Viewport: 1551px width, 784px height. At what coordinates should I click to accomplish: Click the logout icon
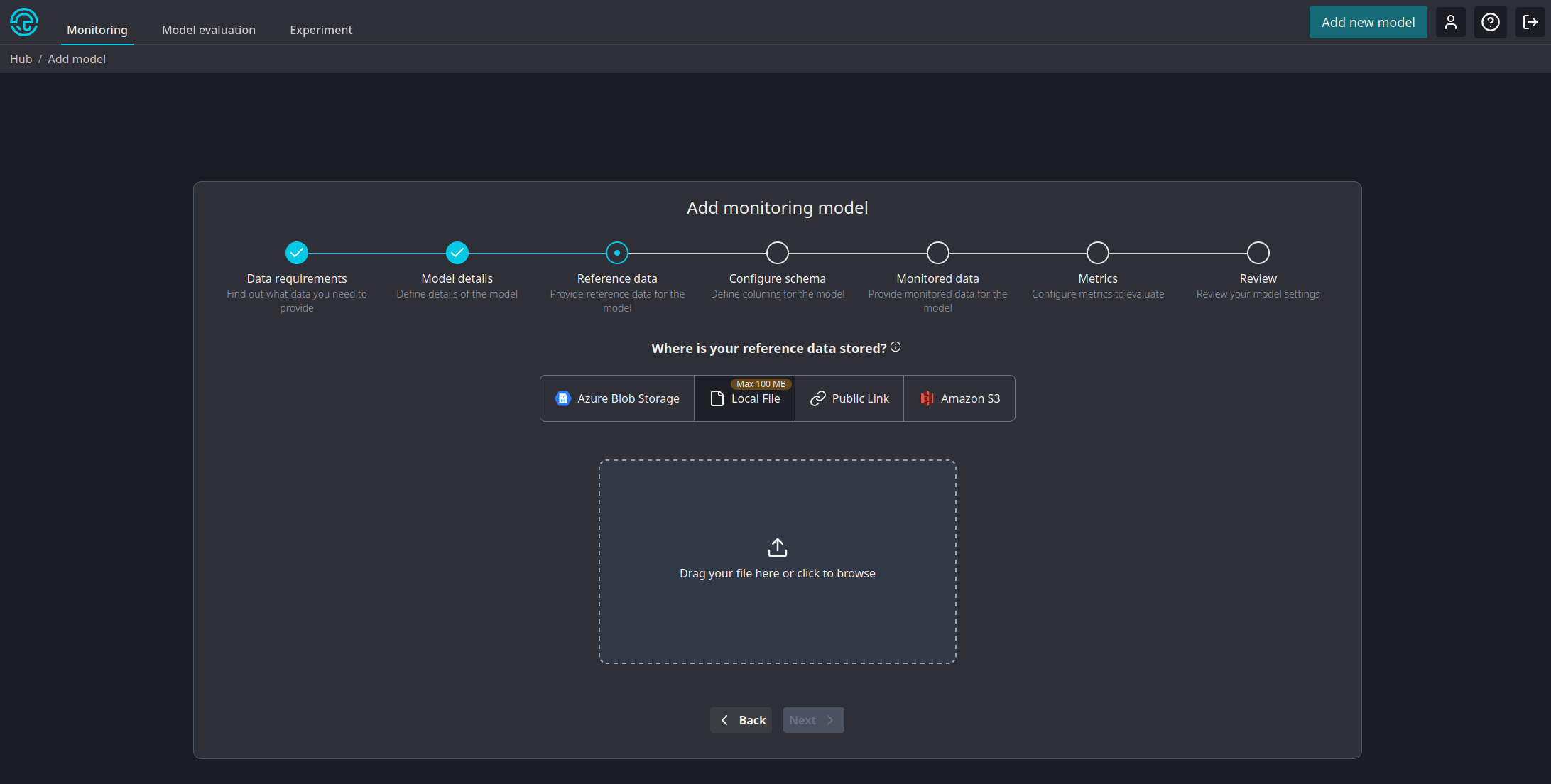[x=1530, y=22]
